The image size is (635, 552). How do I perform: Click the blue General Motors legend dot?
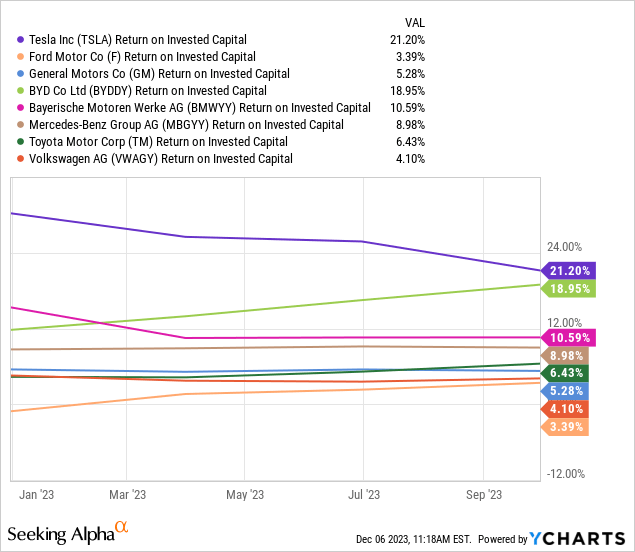click(20, 74)
